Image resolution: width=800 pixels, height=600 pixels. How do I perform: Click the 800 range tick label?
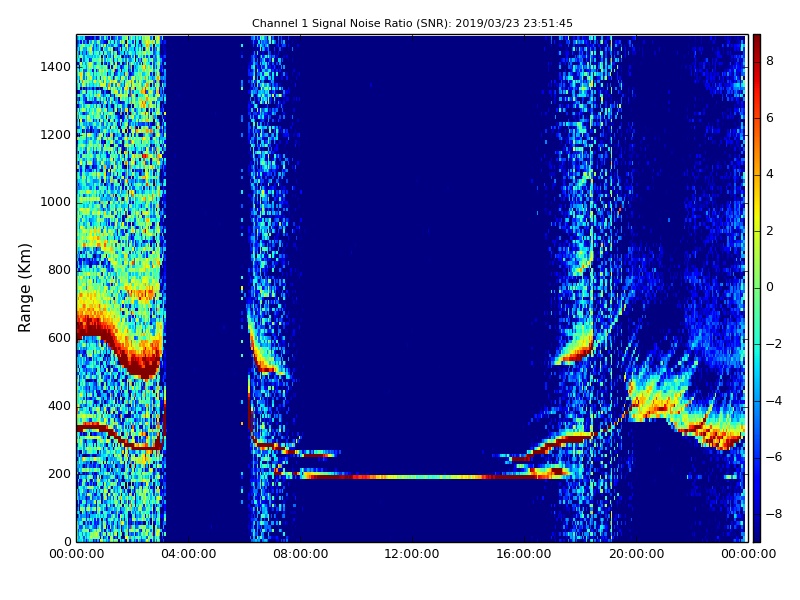coord(59,270)
